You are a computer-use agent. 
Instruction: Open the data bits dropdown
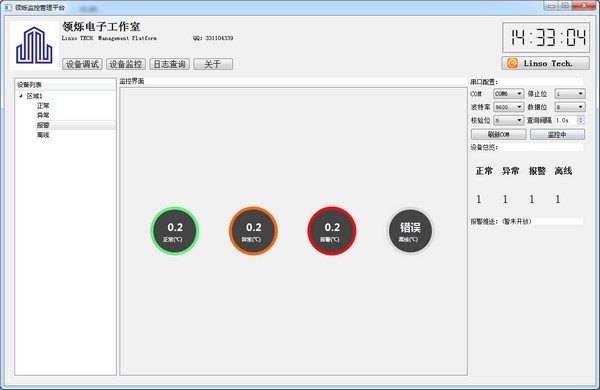pyautogui.click(x=570, y=107)
